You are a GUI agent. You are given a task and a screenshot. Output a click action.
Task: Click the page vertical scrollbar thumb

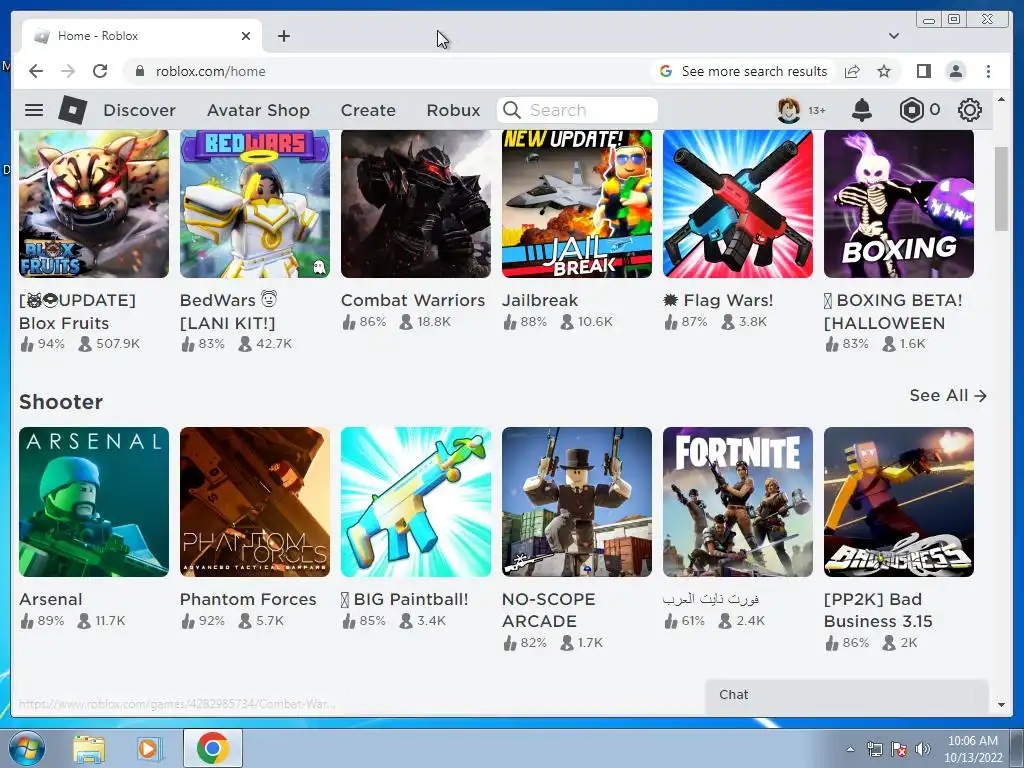(1001, 189)
